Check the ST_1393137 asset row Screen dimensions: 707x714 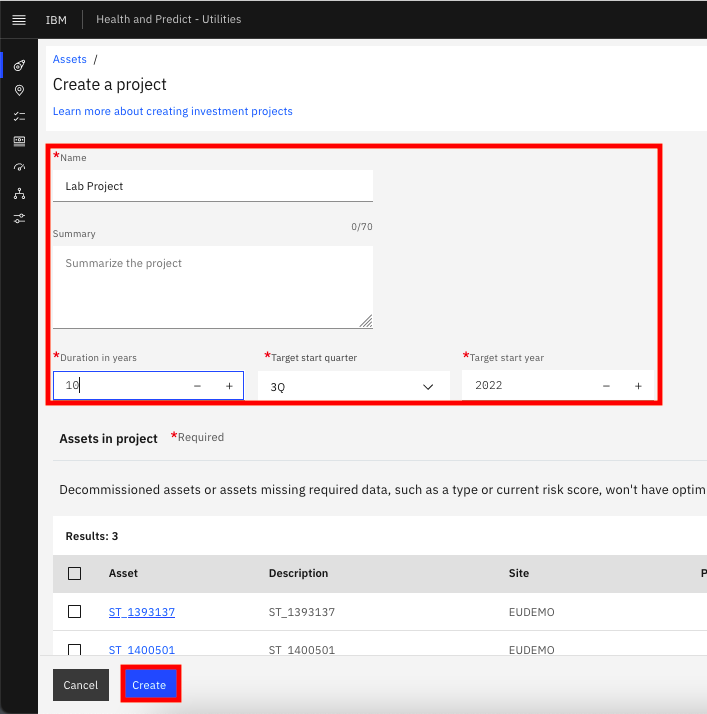point(75,612)
